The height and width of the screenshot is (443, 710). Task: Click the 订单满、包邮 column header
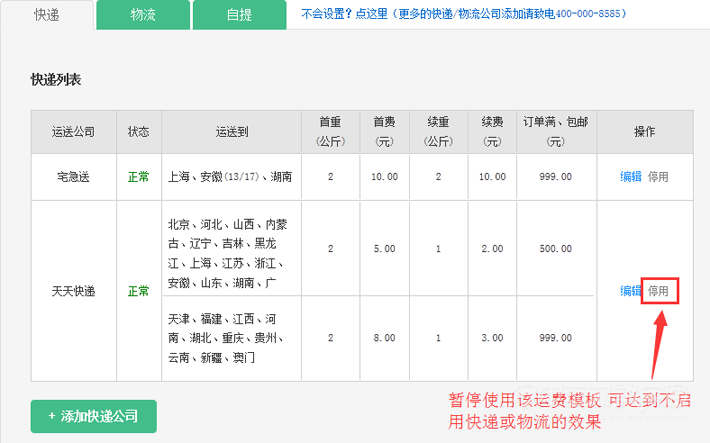point(556,132)
